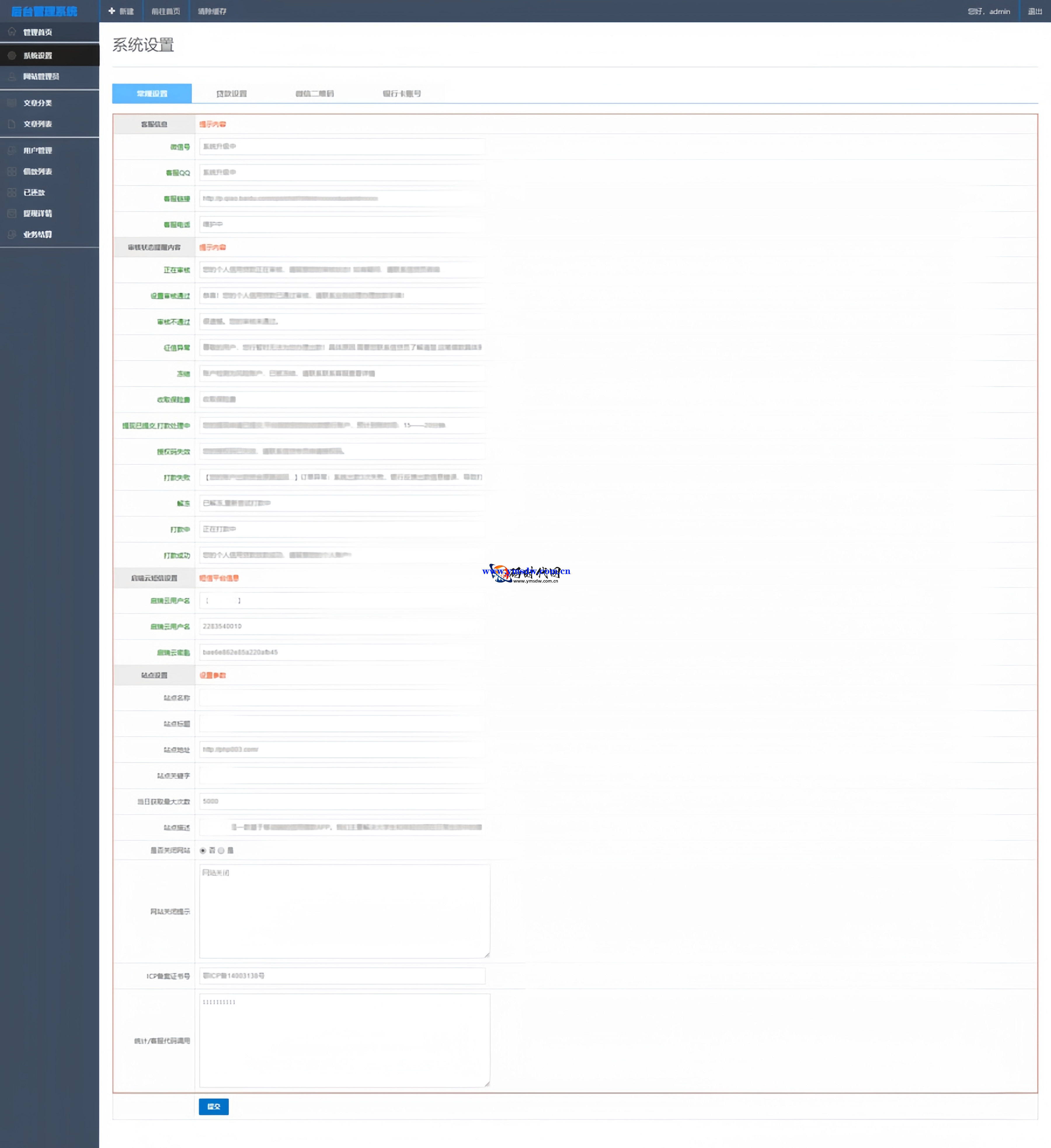Select the 是 radio for closing the website
This screenshot has width=1051, height=1148.
pos(221,850)
